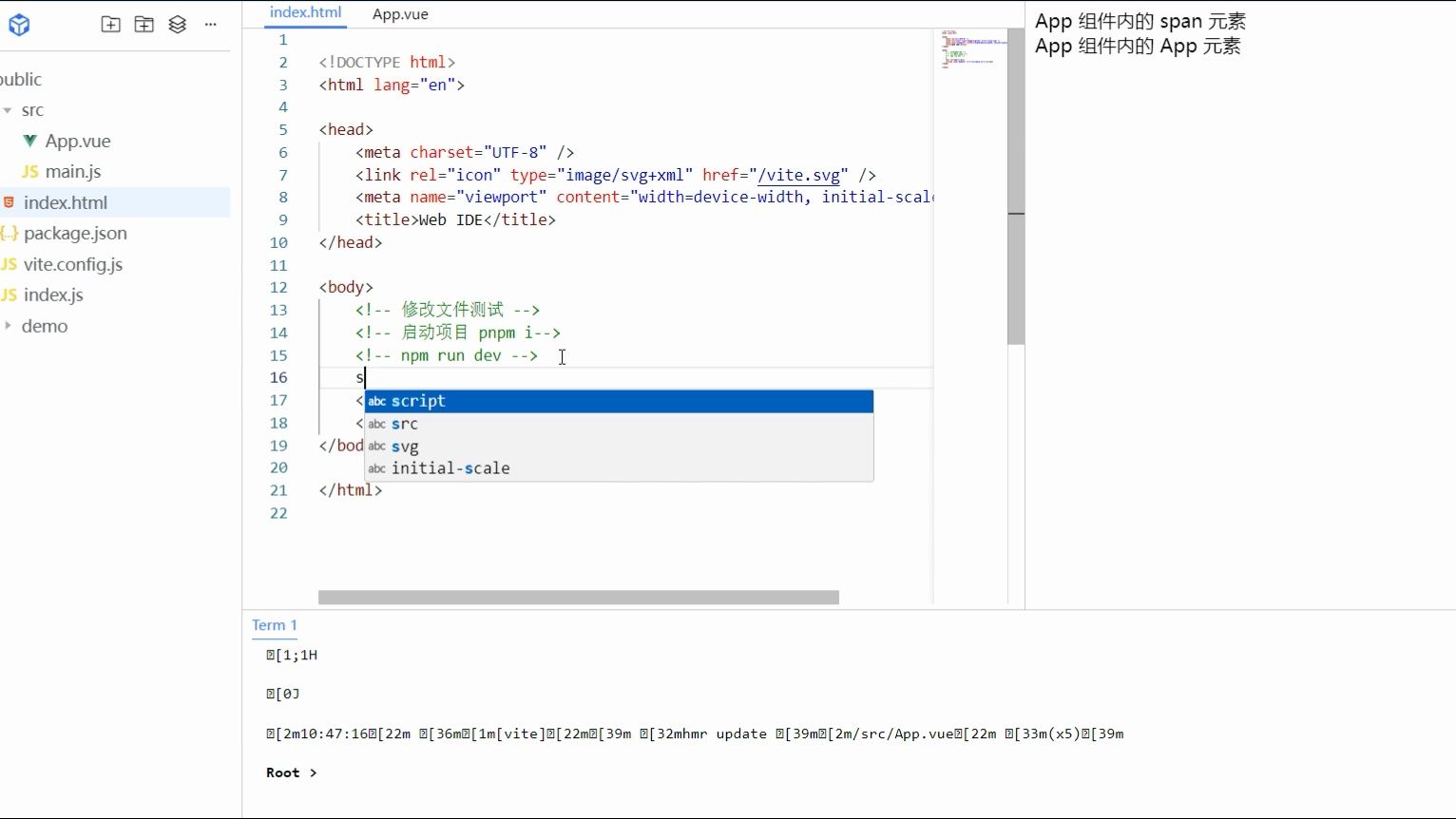Select the src folder label
Viewport: 1456px width, 819px height.
click(32, 110)
